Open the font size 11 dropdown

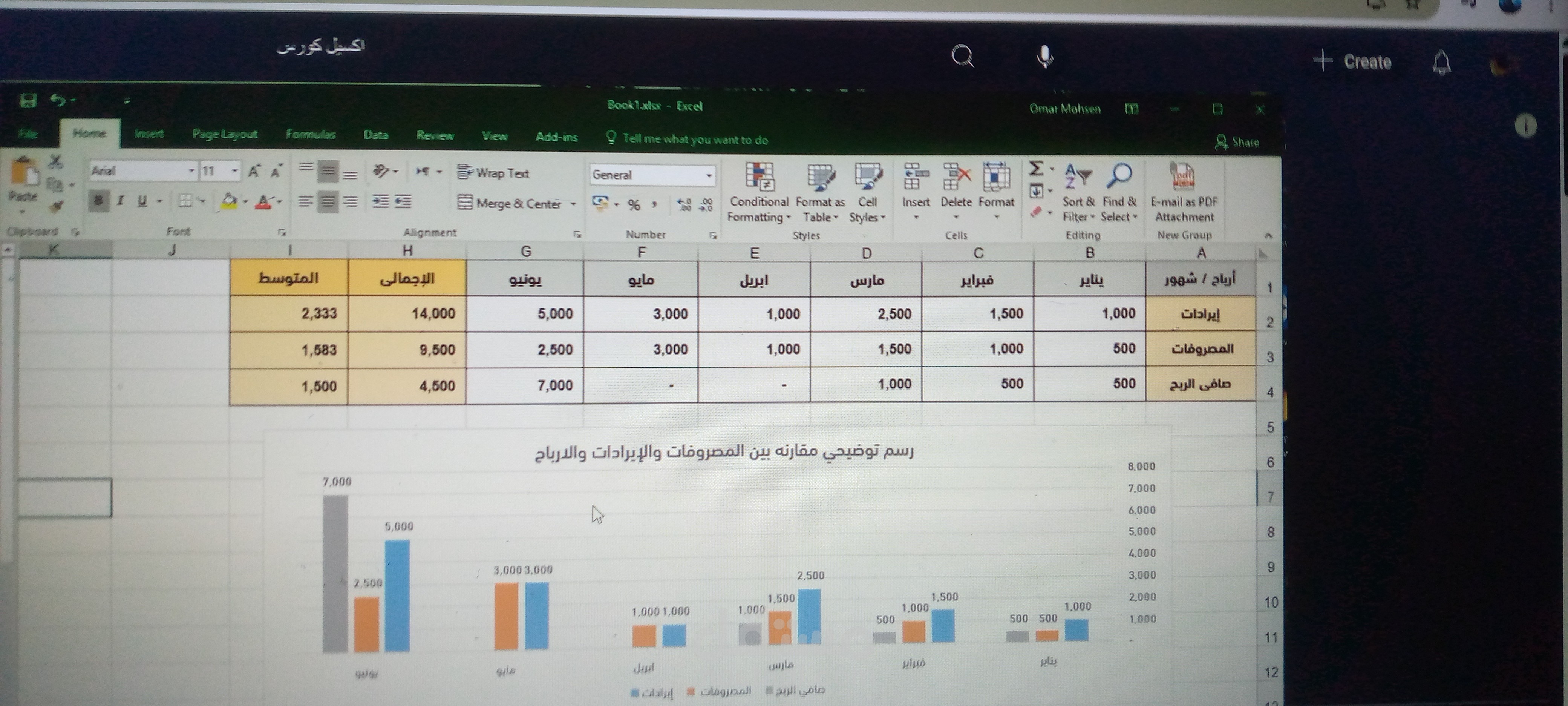point(234,171)
